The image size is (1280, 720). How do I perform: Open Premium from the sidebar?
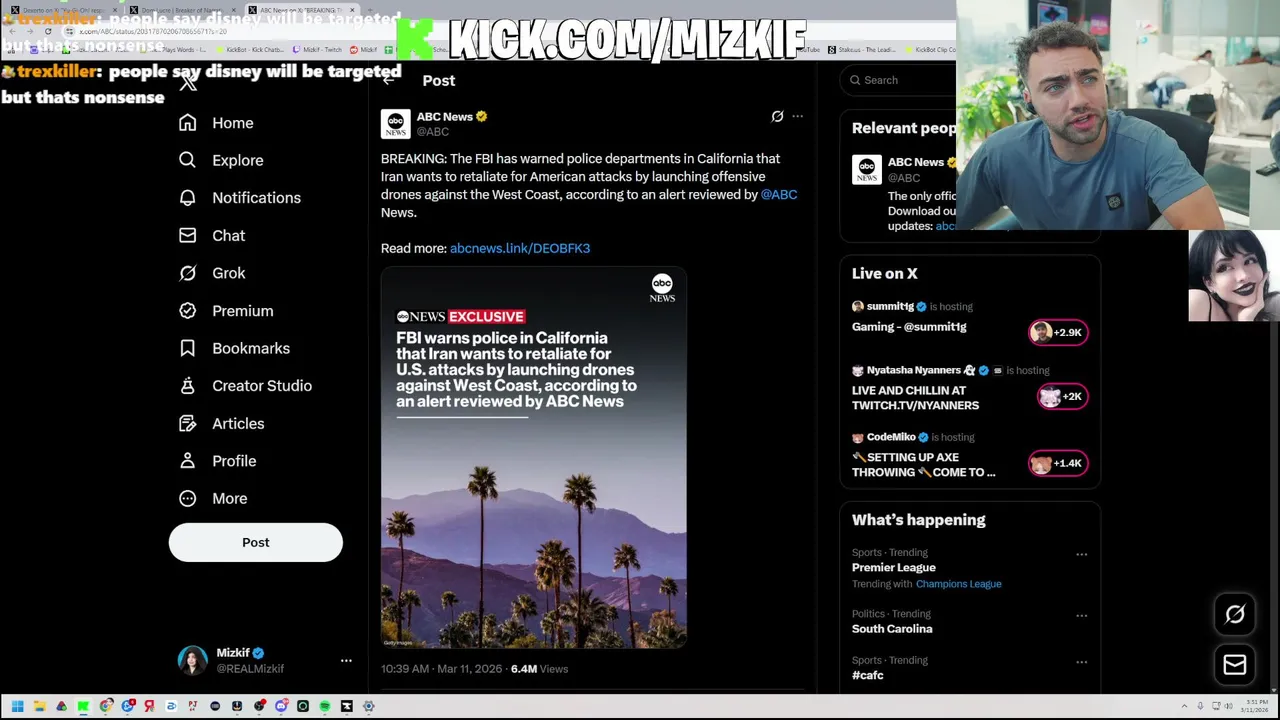tap(225, 311)
